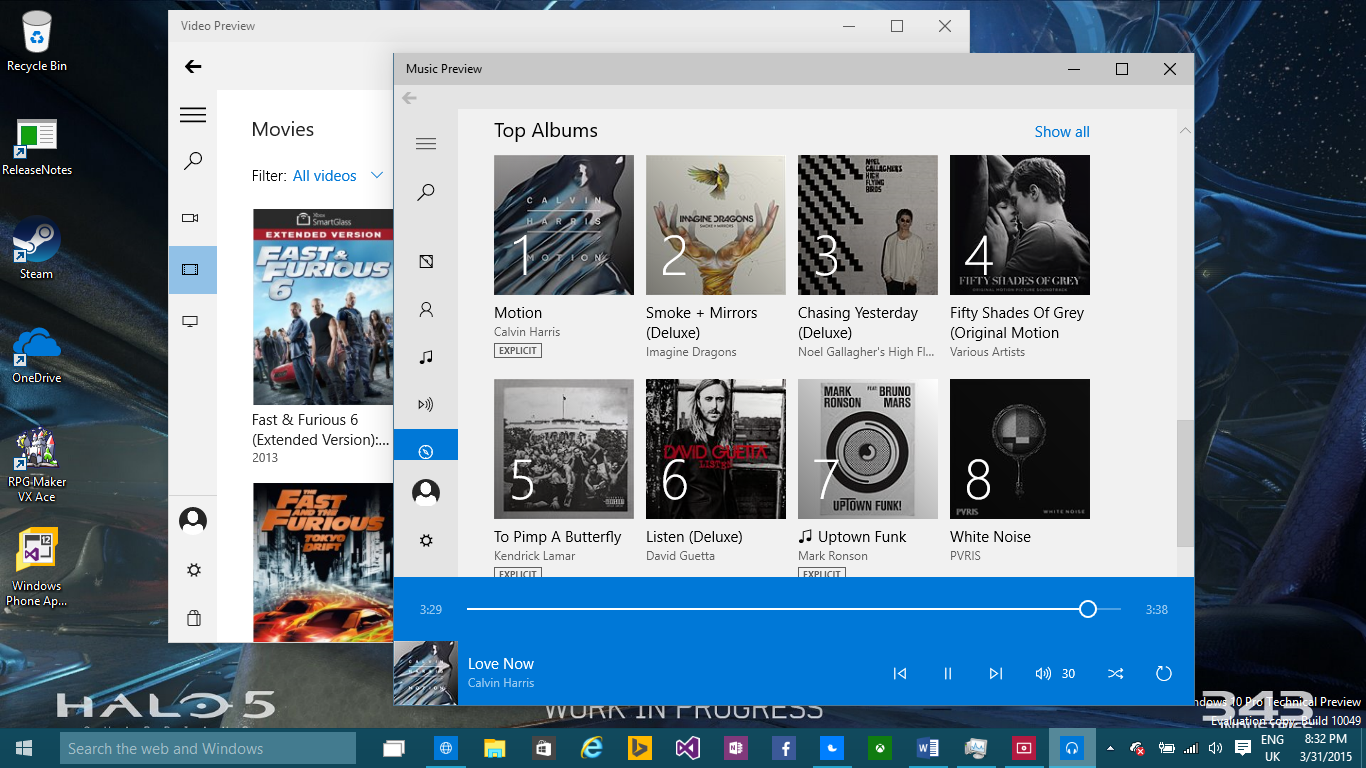Image resolution: width=1366 pixels, height=768 pixels.
Task: Open search in Music Preview sidebar
Action: (x=426, y=192)
